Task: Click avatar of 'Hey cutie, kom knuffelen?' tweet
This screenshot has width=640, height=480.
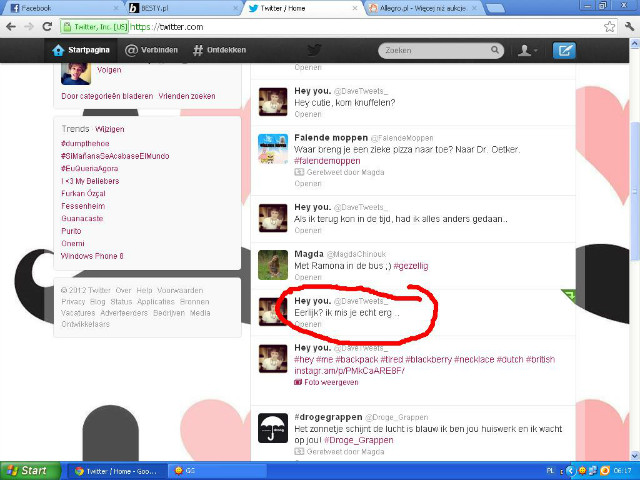Action: pos(273,102)
